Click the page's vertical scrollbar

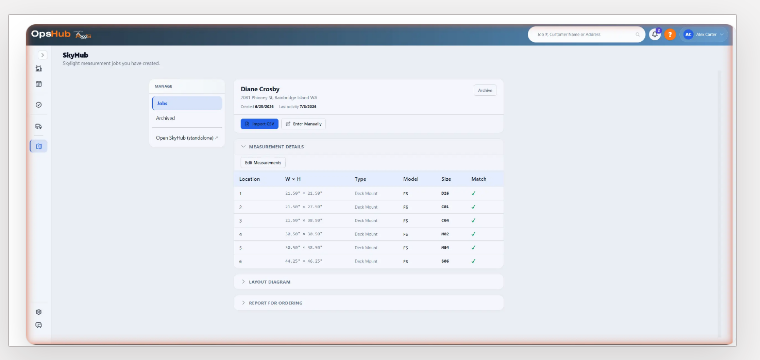coord(719,203)
